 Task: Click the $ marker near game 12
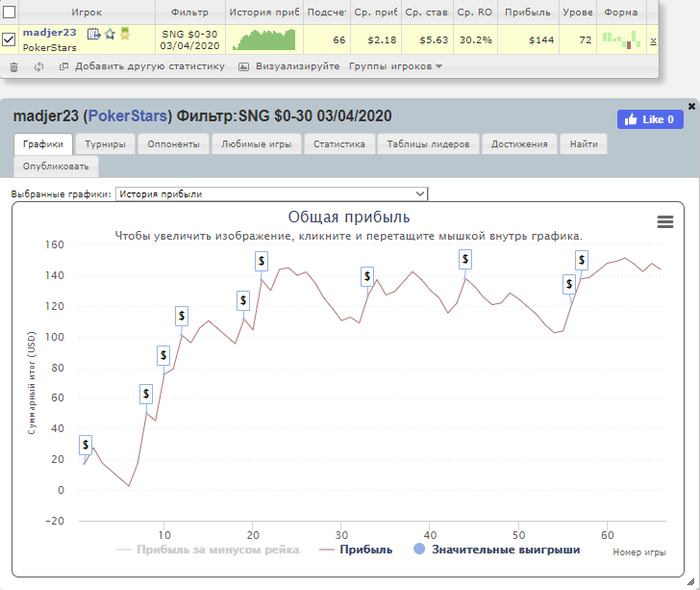pyautogui.click(x=181, y=316)
